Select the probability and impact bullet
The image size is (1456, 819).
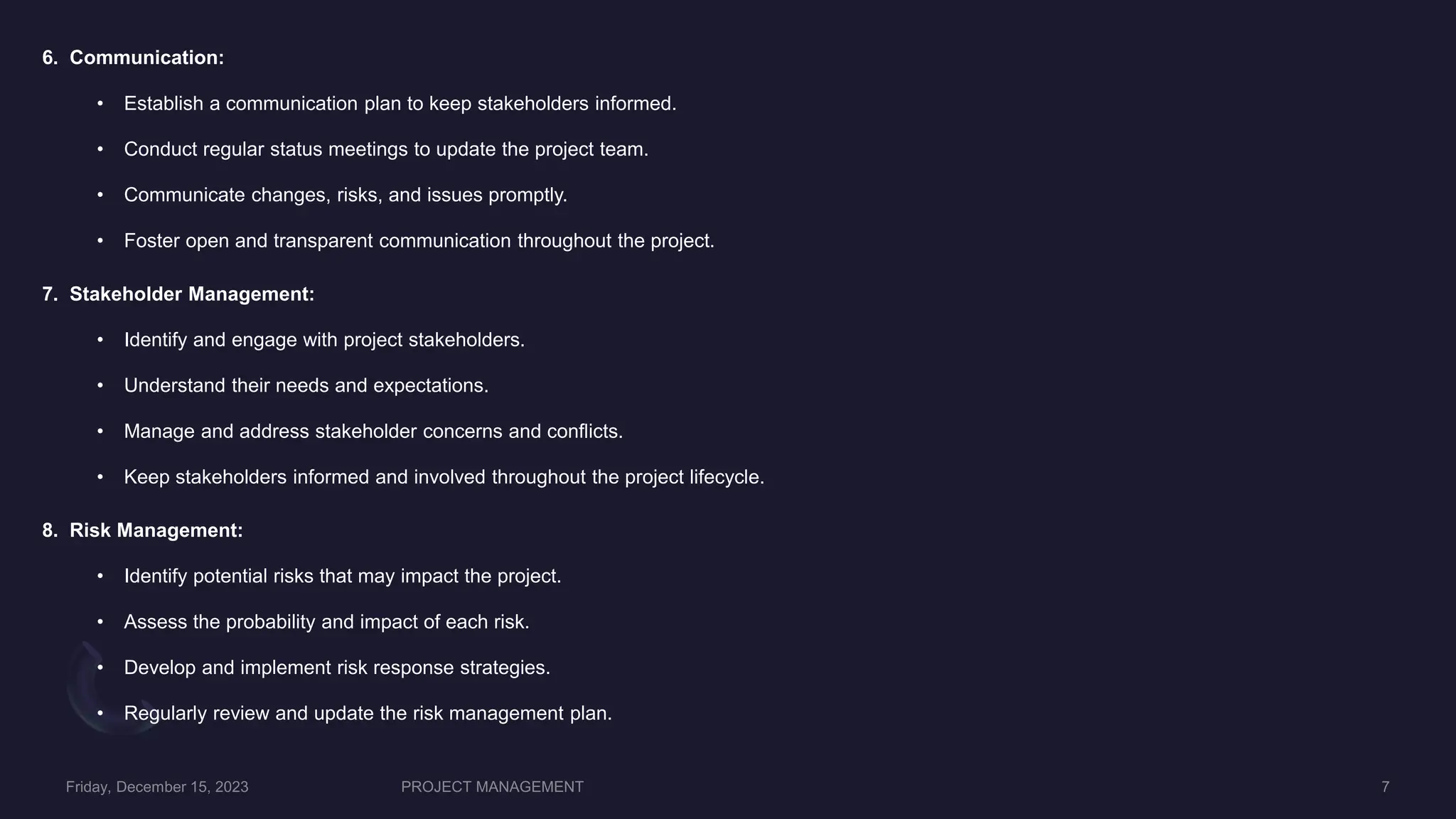click(326, 622)
